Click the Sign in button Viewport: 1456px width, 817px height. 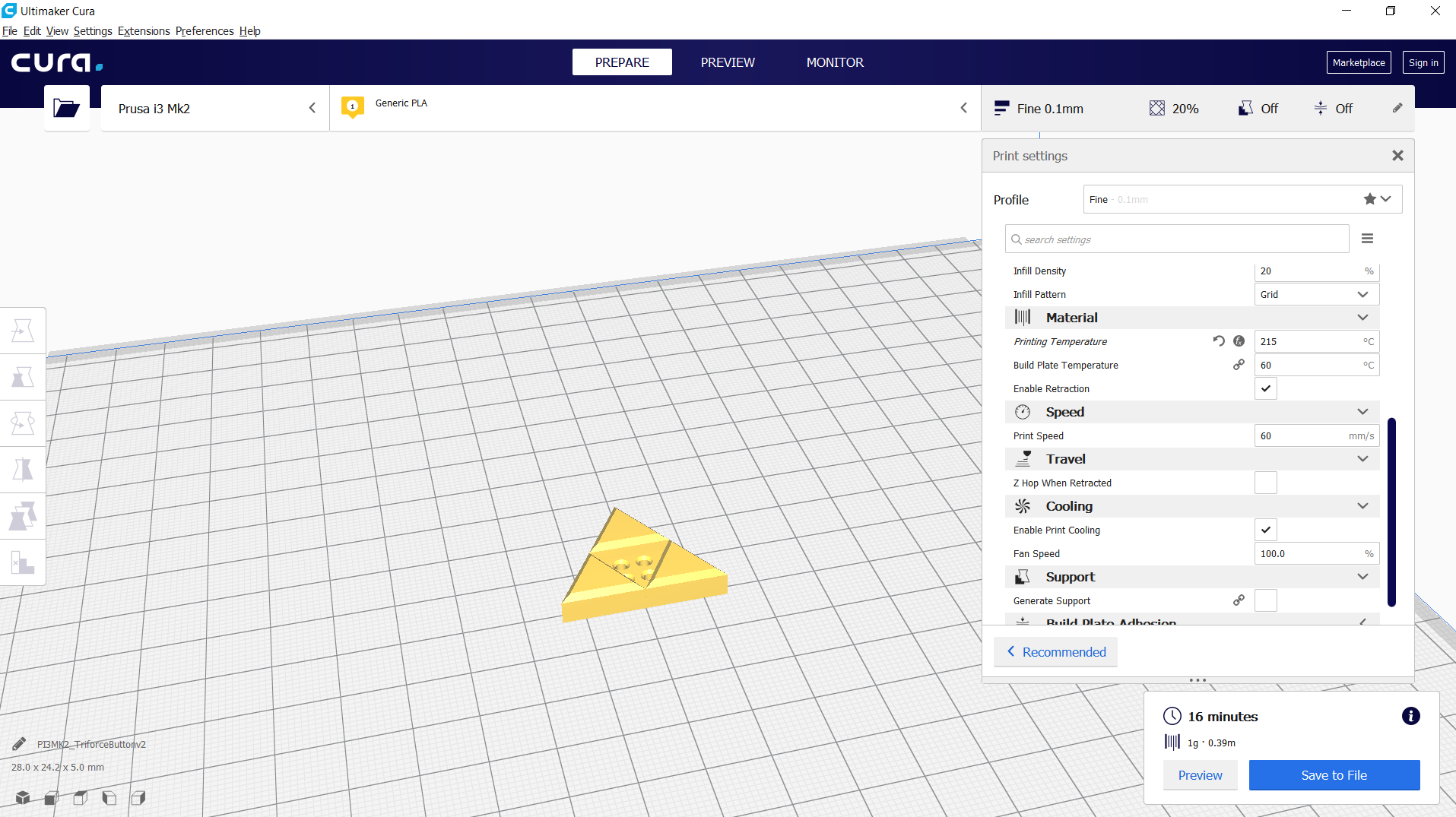[x=1423, y=62]
